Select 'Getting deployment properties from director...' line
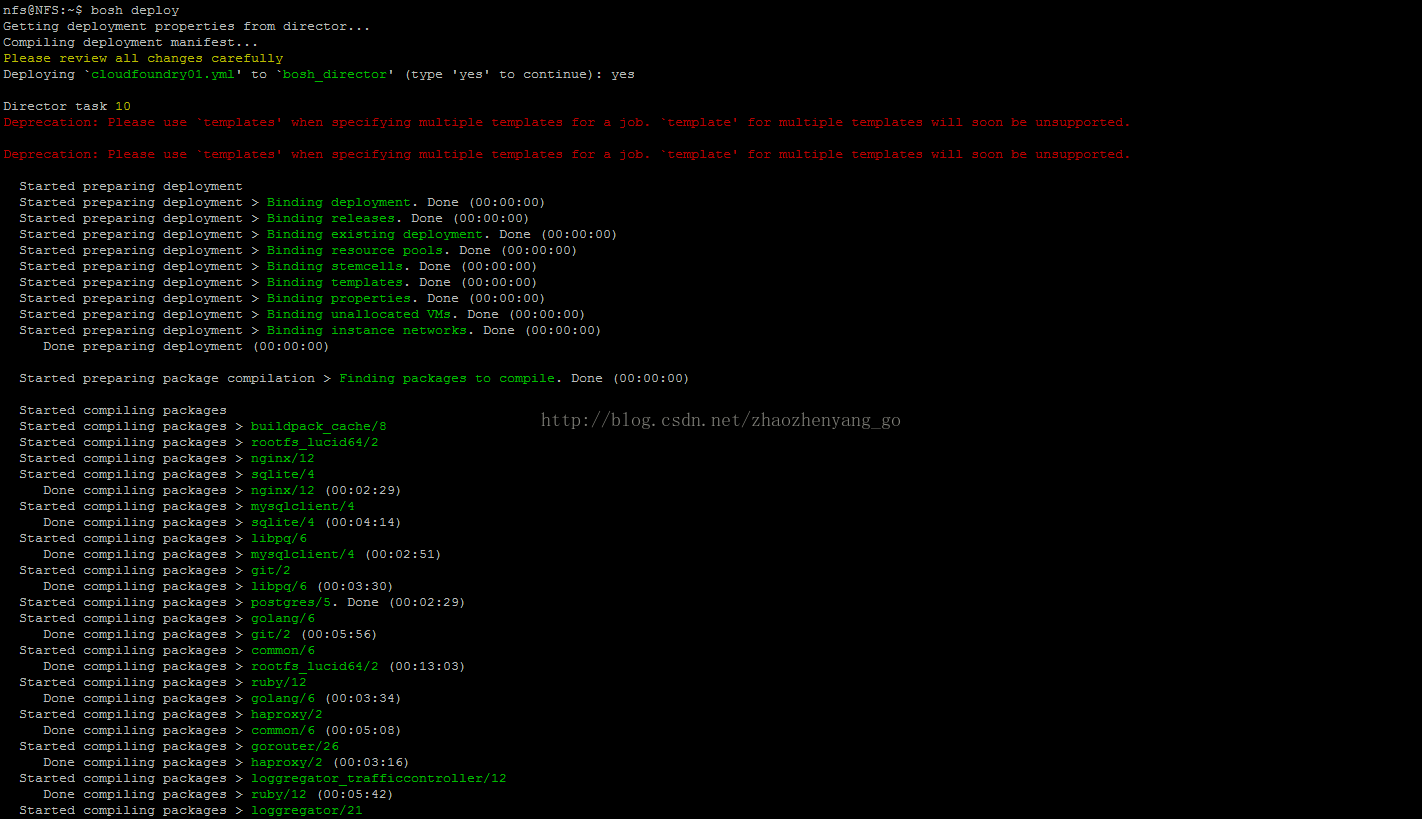 [x=187, y=26]
